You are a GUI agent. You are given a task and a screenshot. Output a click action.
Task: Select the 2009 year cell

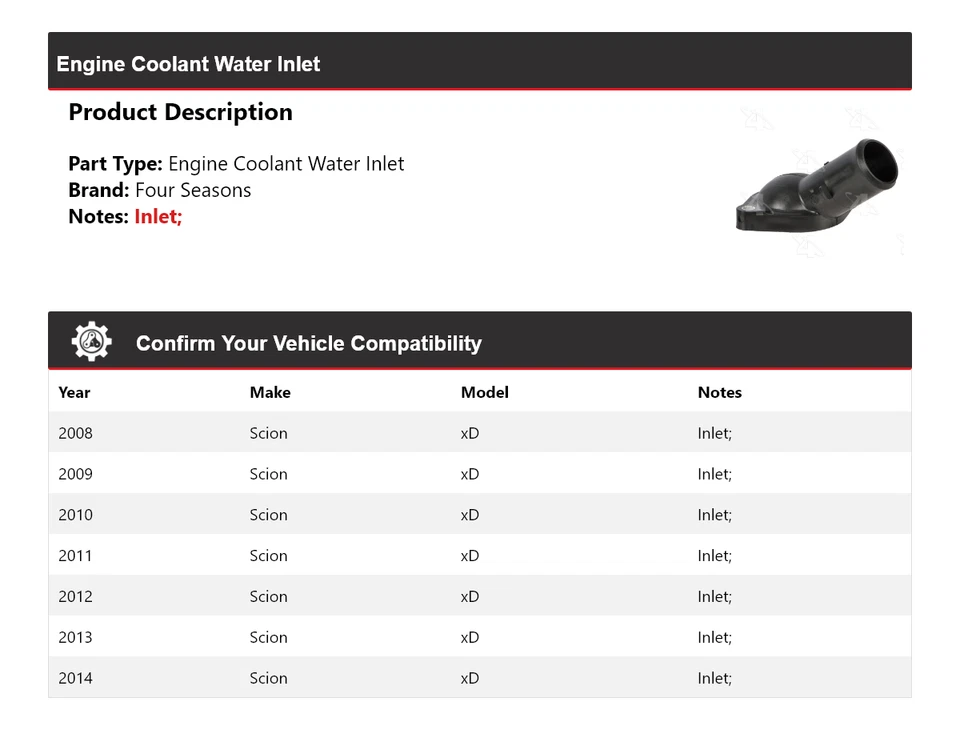pos(75,474)
